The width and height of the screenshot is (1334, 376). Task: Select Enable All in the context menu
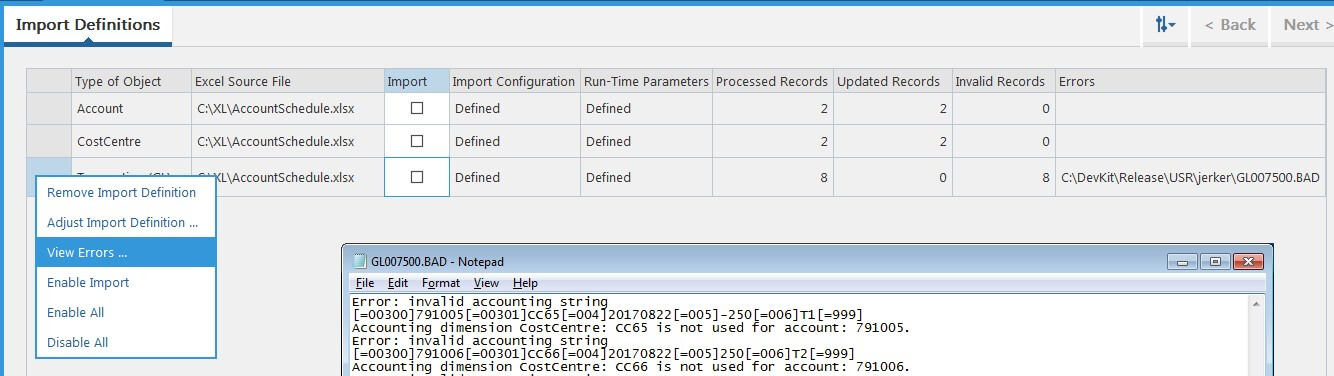click(126, 312)
